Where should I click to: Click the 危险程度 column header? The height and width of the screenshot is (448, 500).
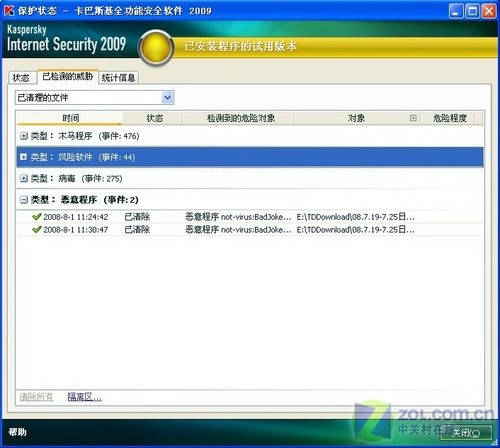449,118
